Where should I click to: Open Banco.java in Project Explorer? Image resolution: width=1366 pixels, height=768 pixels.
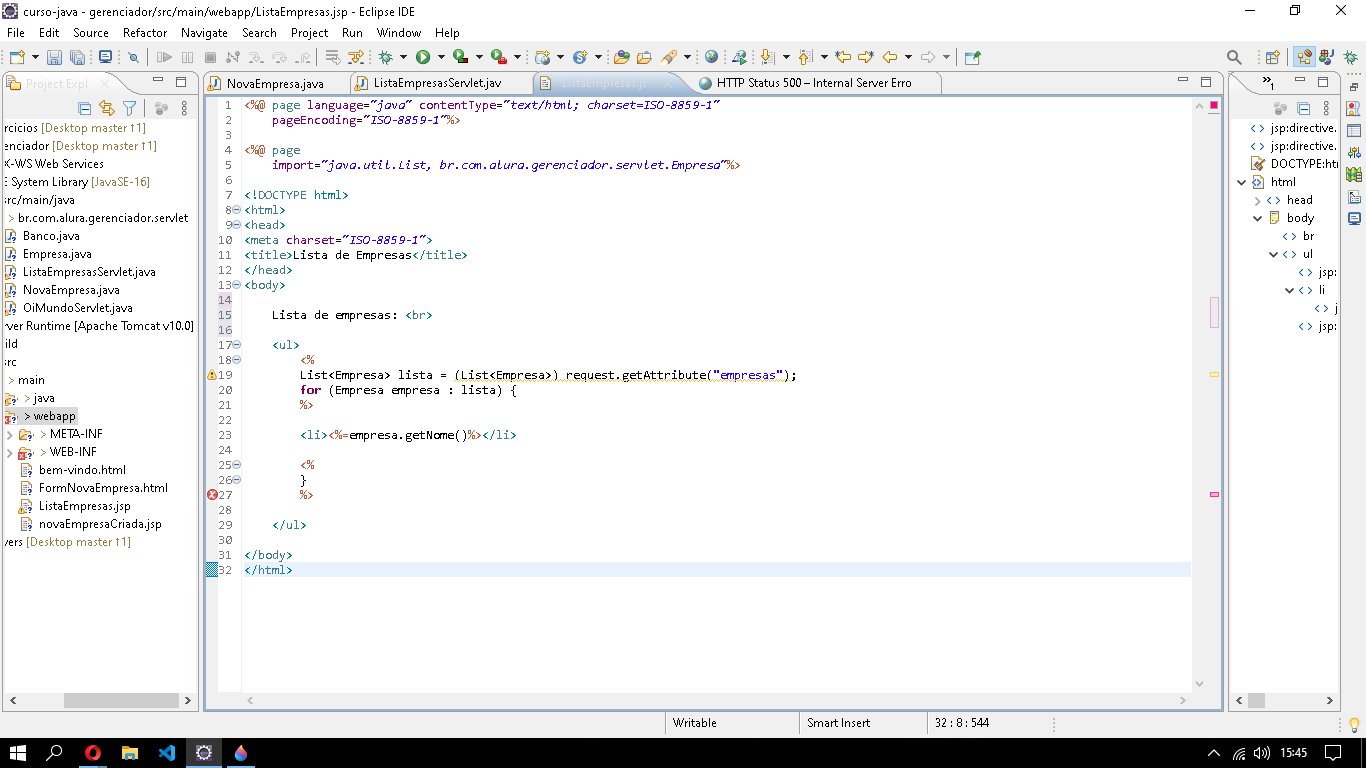[51, 236]
